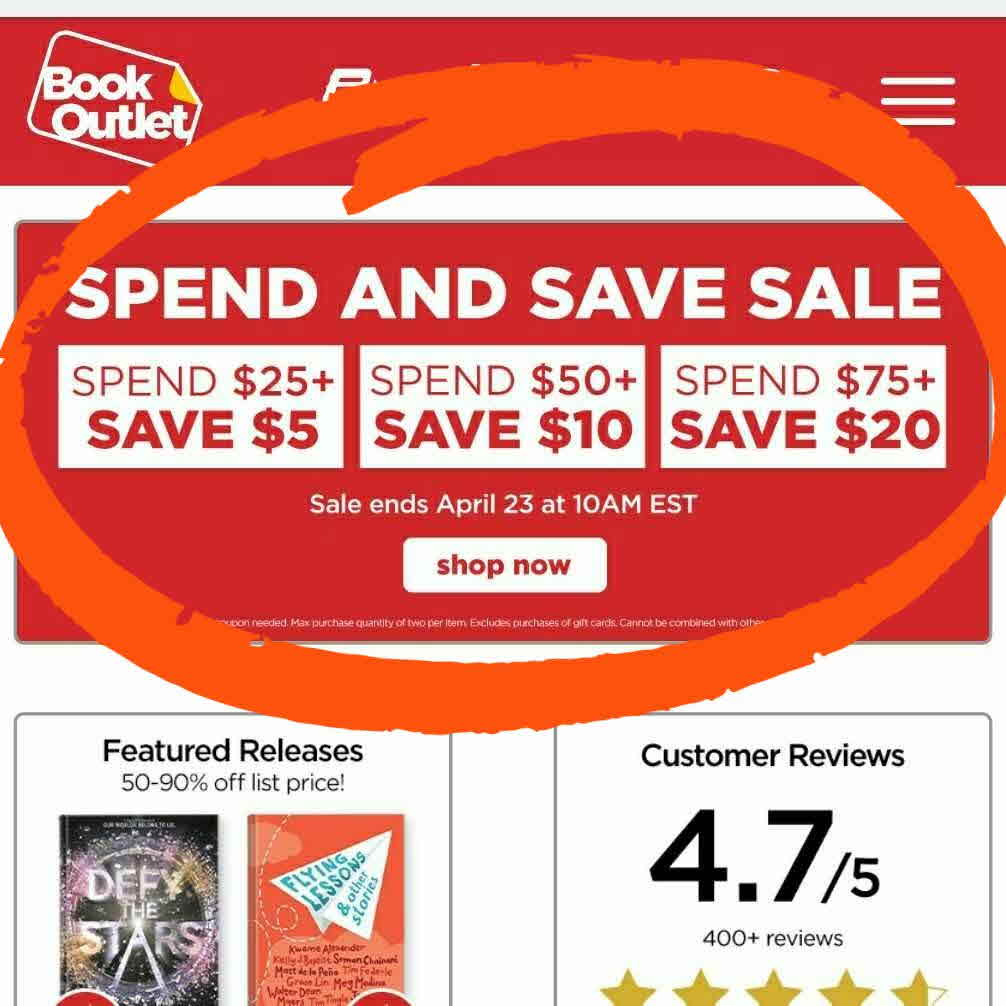Image resolution: width=1006 pixels, height=1006 pixels.
Task: Click the red badge under Defy the Stars
Action: click(x=90, y=998)
